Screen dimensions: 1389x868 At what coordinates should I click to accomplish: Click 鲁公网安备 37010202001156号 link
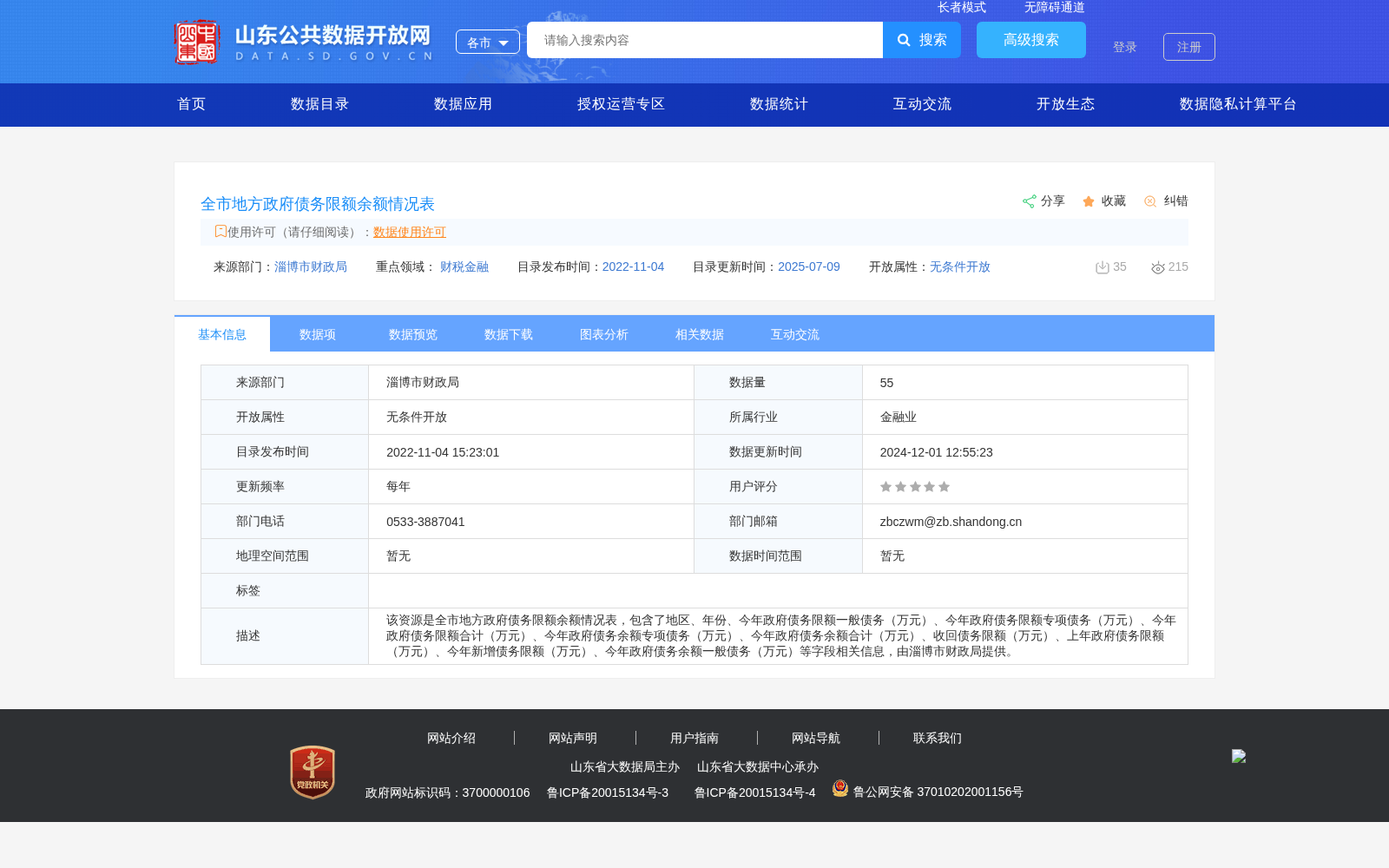(938, 792)
